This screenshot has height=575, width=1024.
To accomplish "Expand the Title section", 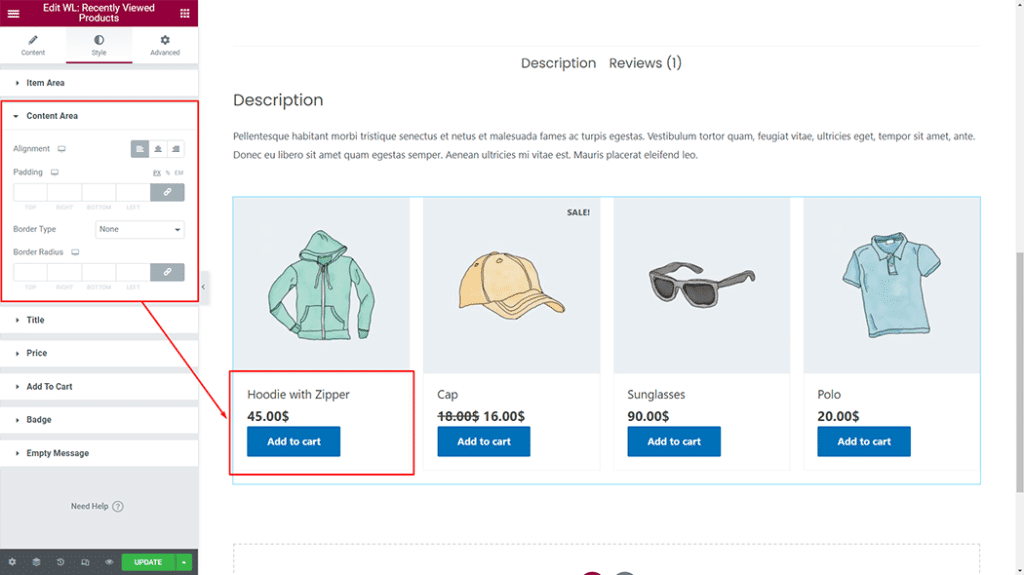I will [x=35, y=320].
